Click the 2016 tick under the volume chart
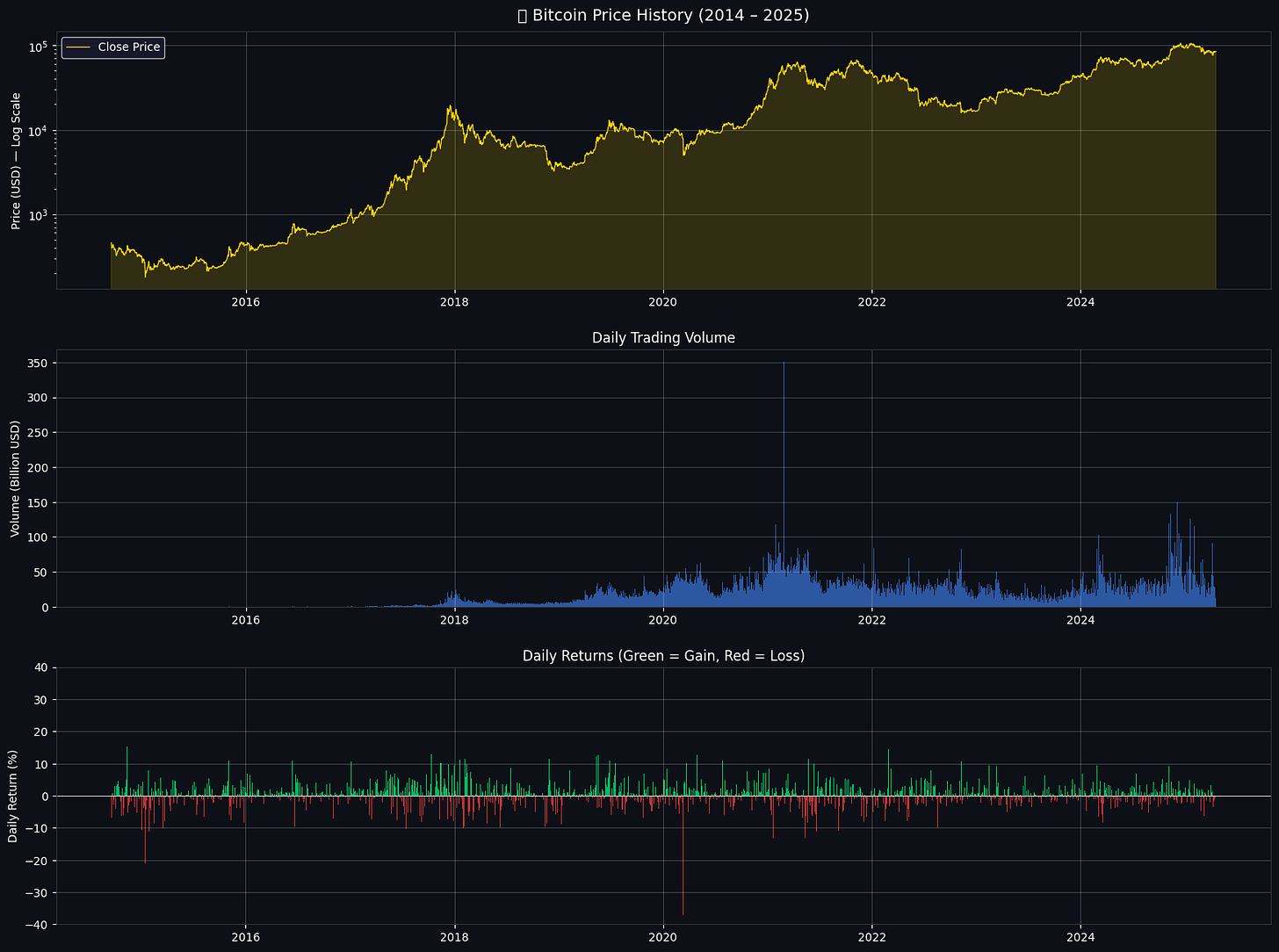Image resolution: width=1279 pixels, height=952 pixels. (x=246, y=620)
